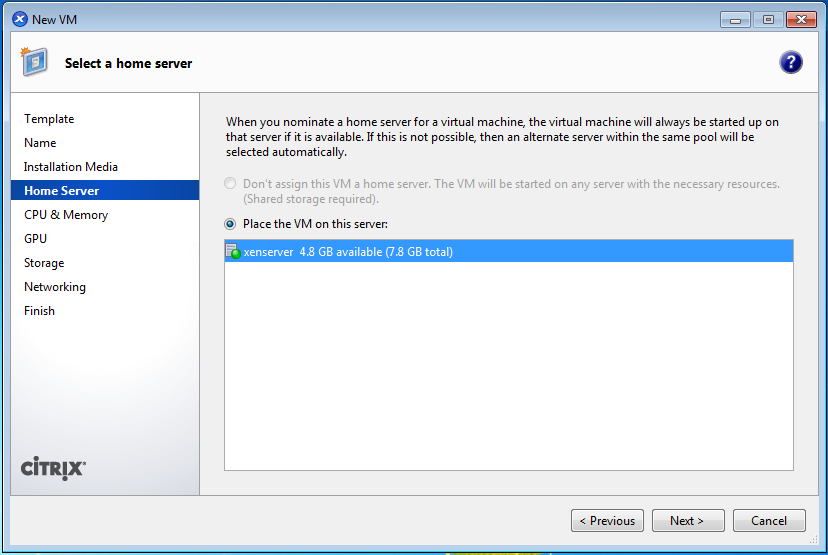Select 'Place the VM on this server' radio

231,224
